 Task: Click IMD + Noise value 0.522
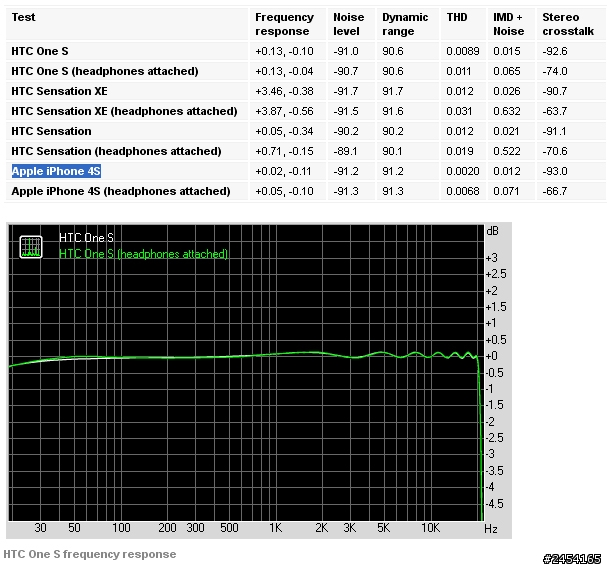coord(507,151)
